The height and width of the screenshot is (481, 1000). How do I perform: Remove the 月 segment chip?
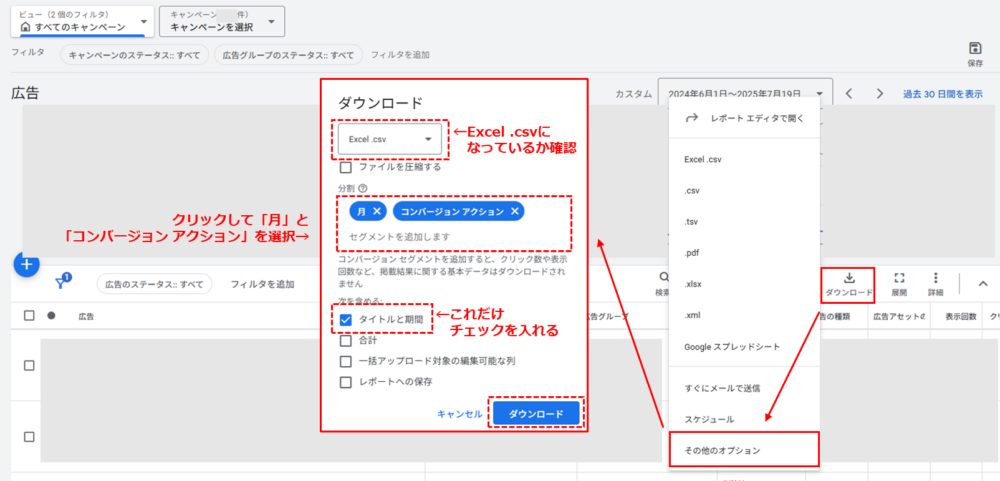376,211
